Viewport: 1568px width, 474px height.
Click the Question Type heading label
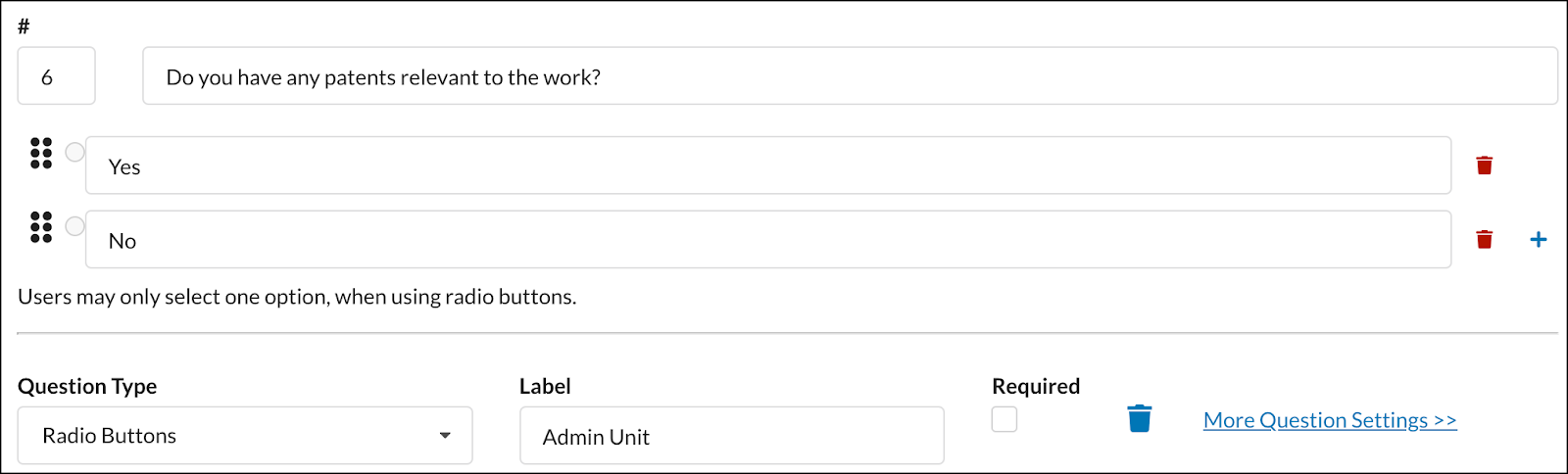tap(87, 386)
